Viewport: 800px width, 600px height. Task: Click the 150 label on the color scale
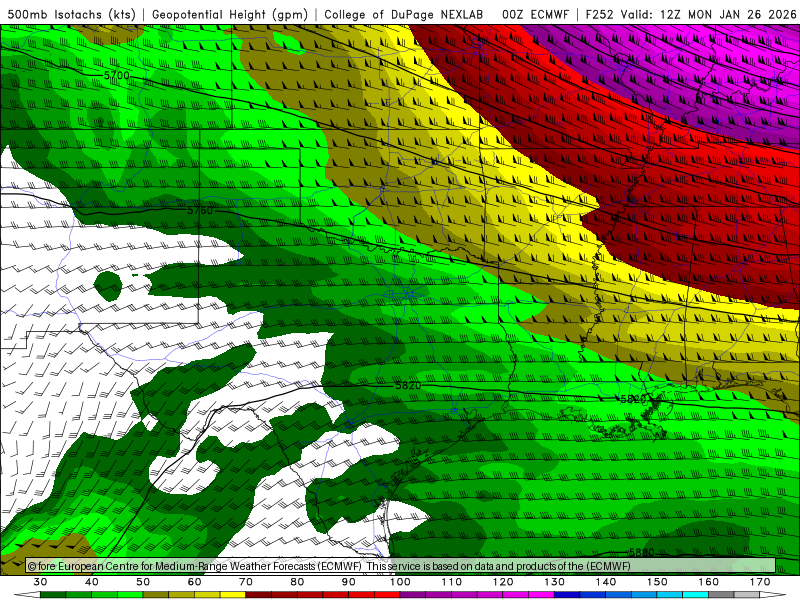pos(657,582)
